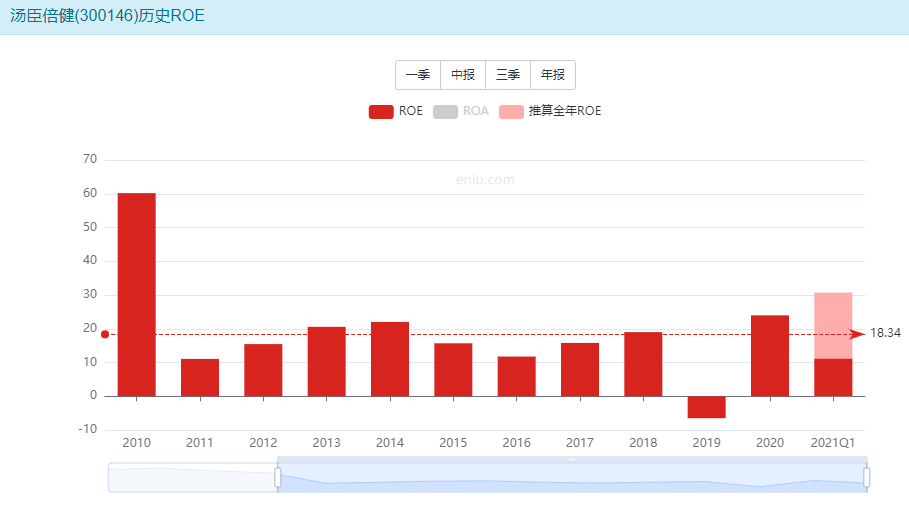Click the red dot starting the average line
This screenshot has width=909, height=505.
(105, 335)
